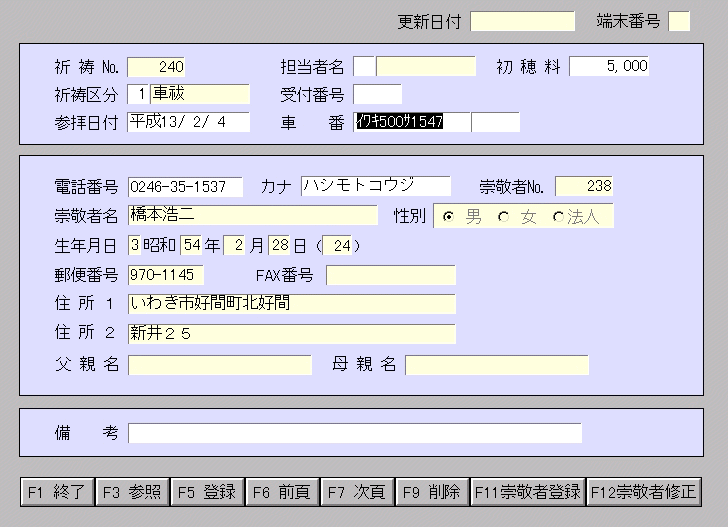The width and height of the screenshot is (728, 527).
Task: Click the 父親名 input field
Action: click(x=220, y=365)
